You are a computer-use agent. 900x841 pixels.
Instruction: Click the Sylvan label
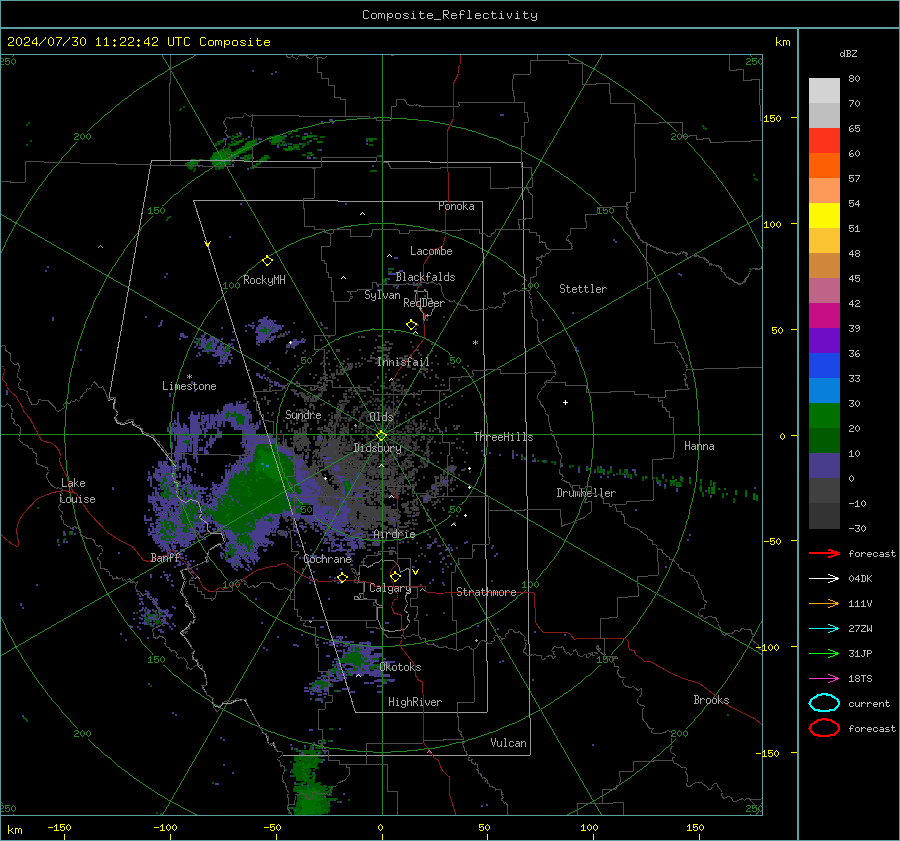[x=382, y=295]
